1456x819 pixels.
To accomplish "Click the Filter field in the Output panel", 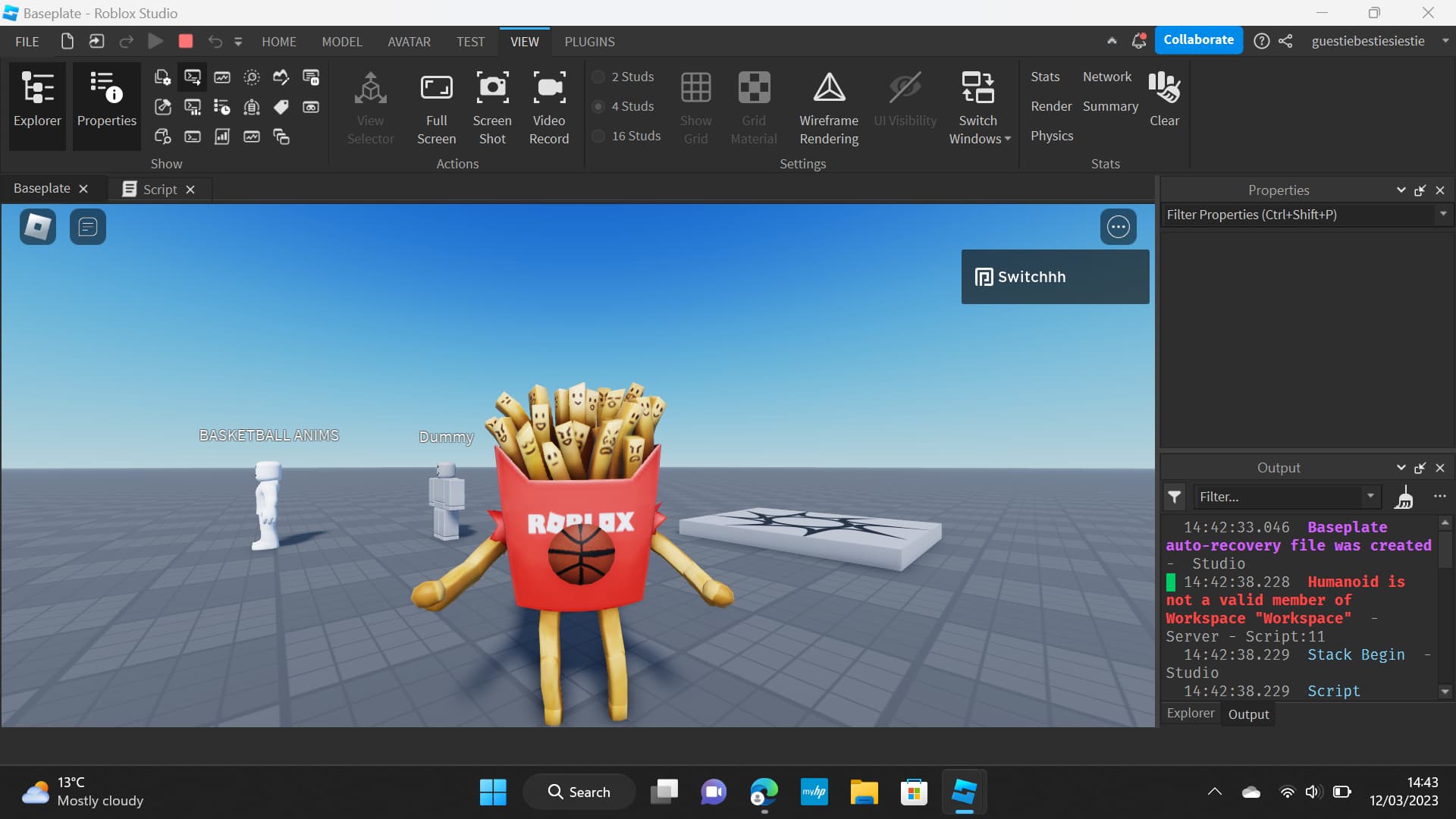I will click(x=1282, y=497).
